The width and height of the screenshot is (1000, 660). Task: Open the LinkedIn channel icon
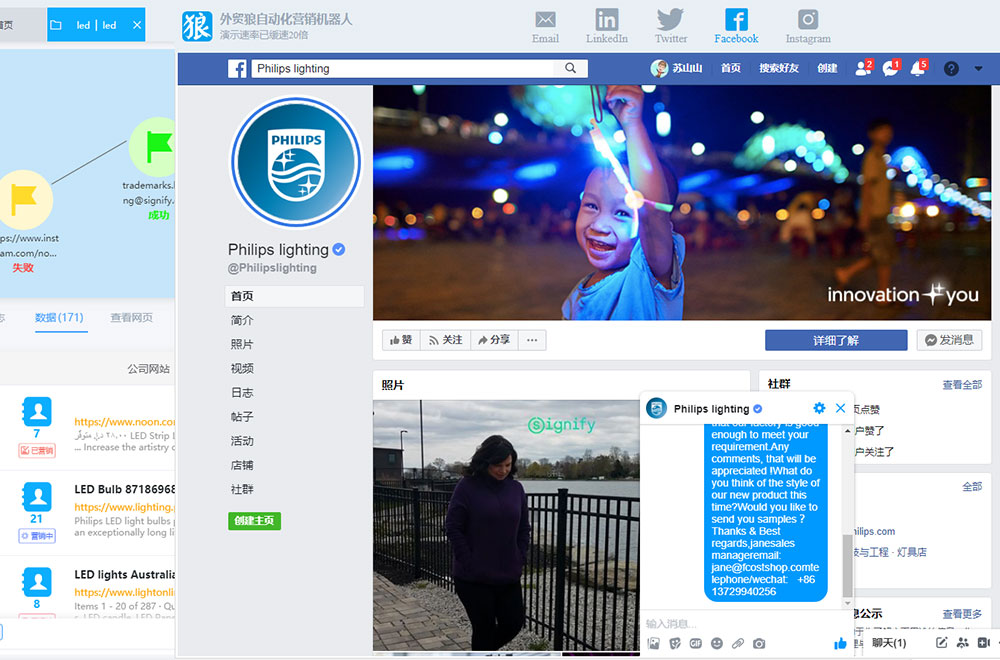point(607,26)
